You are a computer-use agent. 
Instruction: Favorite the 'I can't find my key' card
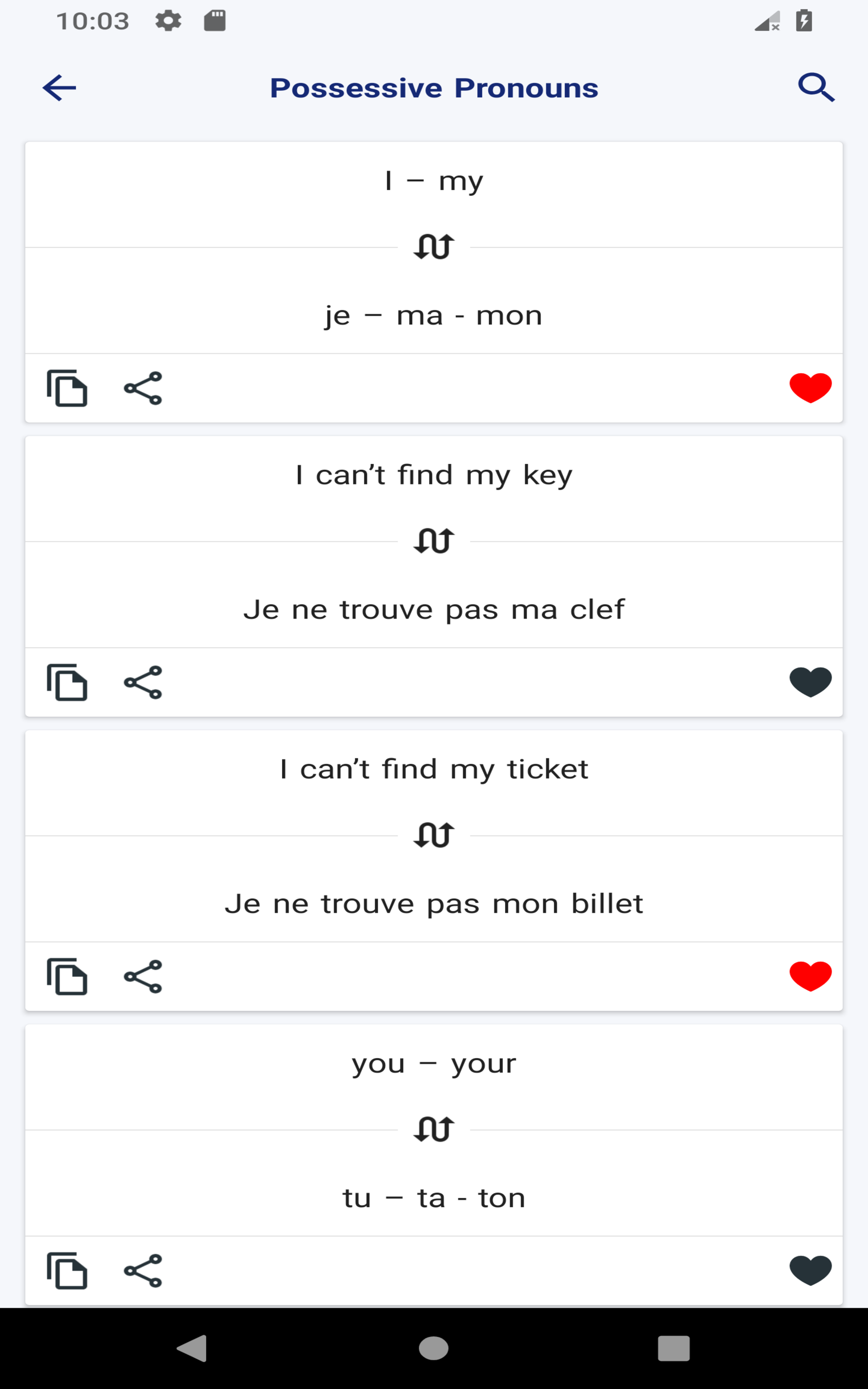pyautogui.click(x=810, y=682)
